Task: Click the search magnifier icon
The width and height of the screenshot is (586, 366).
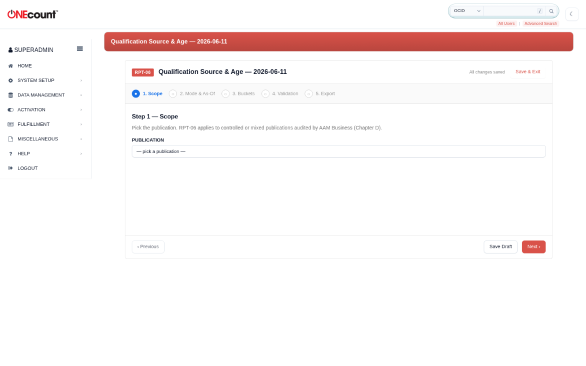Action: click(551, 11)
